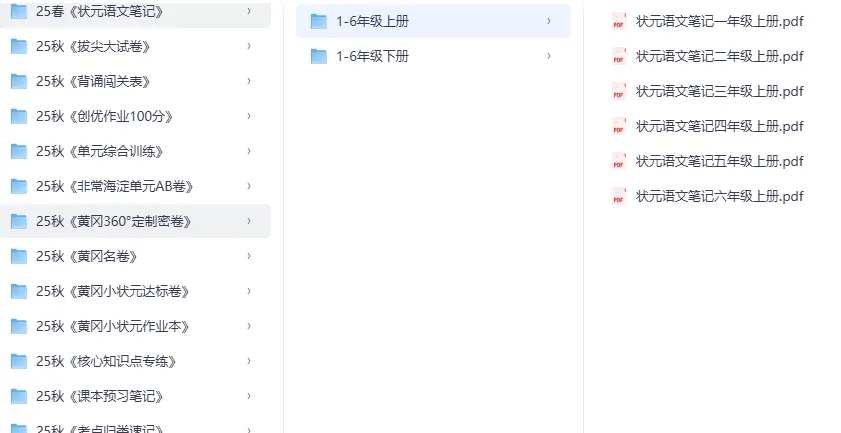Click folder icon of 25秋《黄冈360°定制密卷》

click(19, 221)
